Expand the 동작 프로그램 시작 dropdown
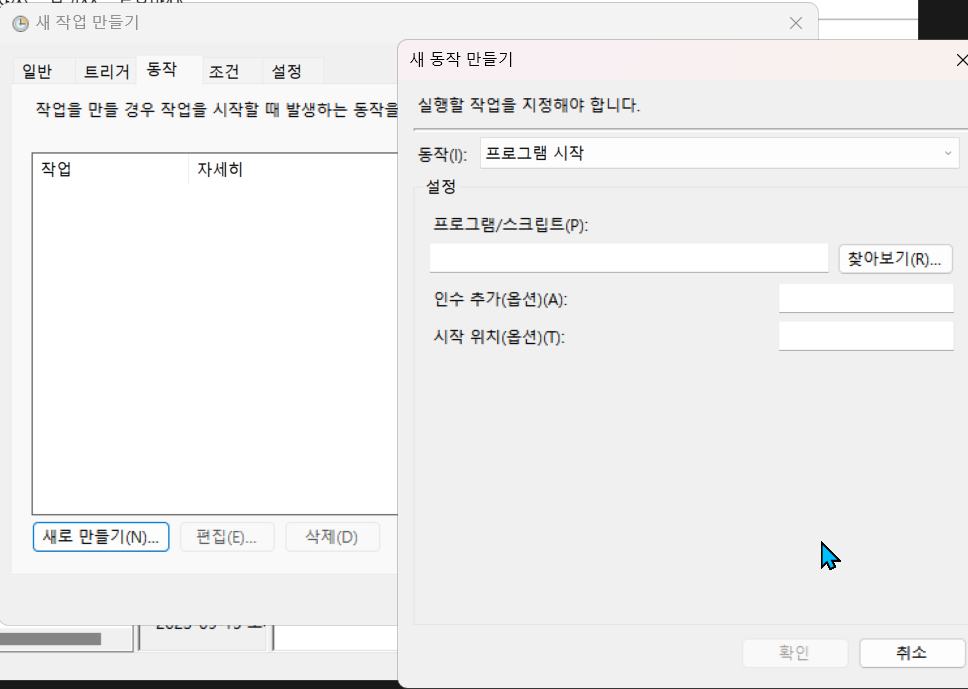This screenshot has width=968, height=689. (x=719, y=152)
